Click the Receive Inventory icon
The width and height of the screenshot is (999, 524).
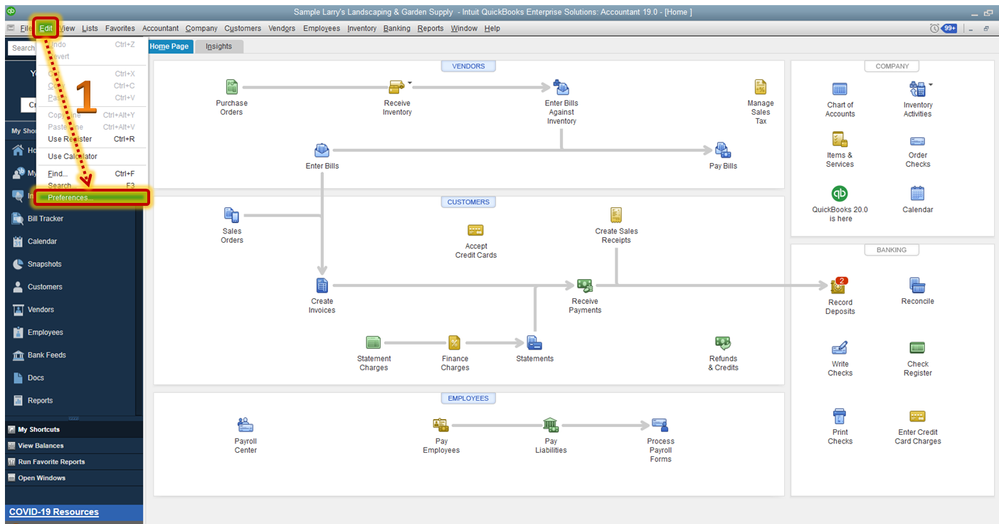(396, 87)
